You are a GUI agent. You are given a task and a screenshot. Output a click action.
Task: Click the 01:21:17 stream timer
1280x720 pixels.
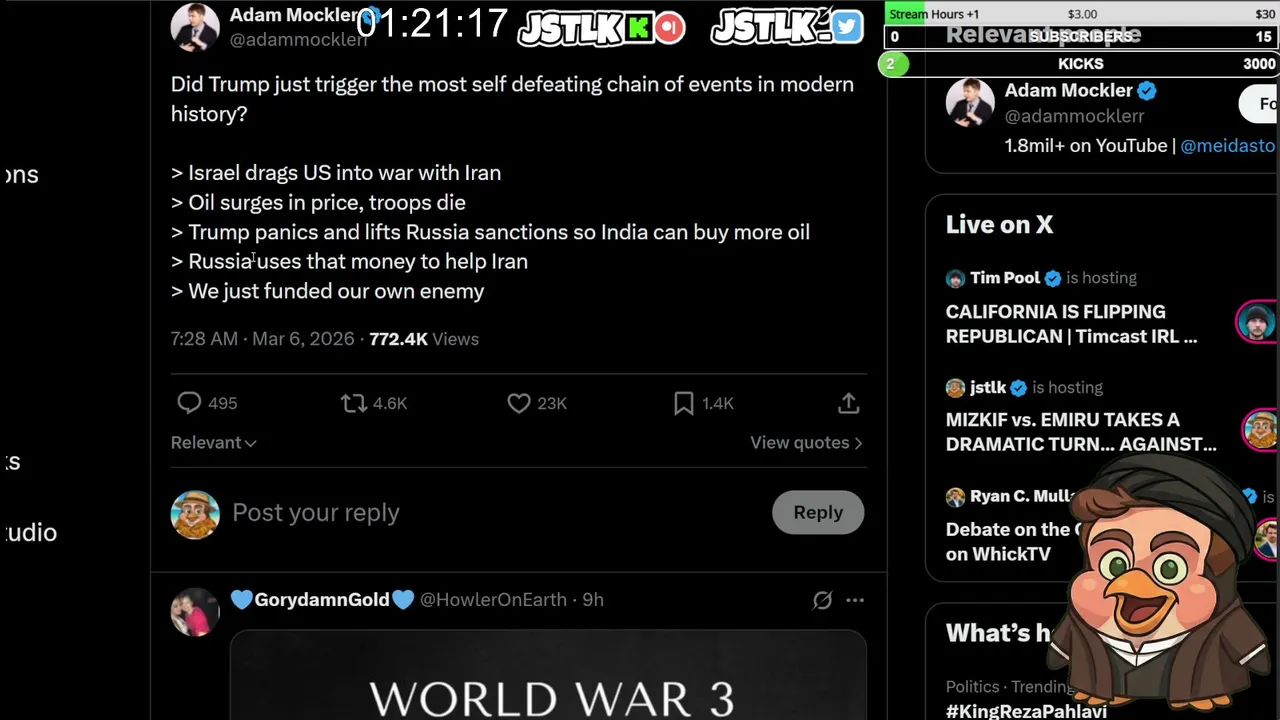click(432, 23)
